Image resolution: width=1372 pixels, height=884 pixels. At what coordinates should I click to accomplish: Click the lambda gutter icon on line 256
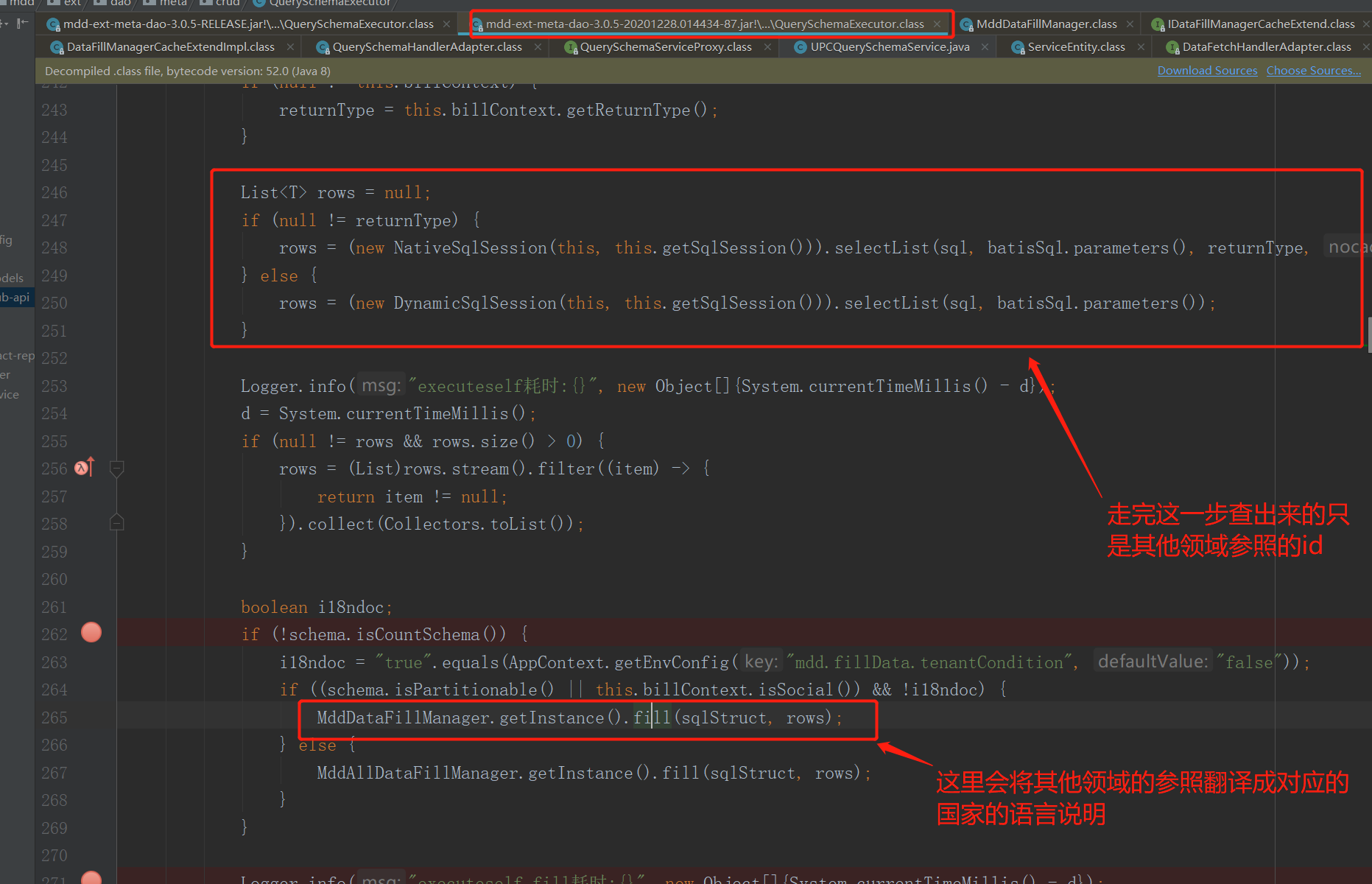point(85,467)
